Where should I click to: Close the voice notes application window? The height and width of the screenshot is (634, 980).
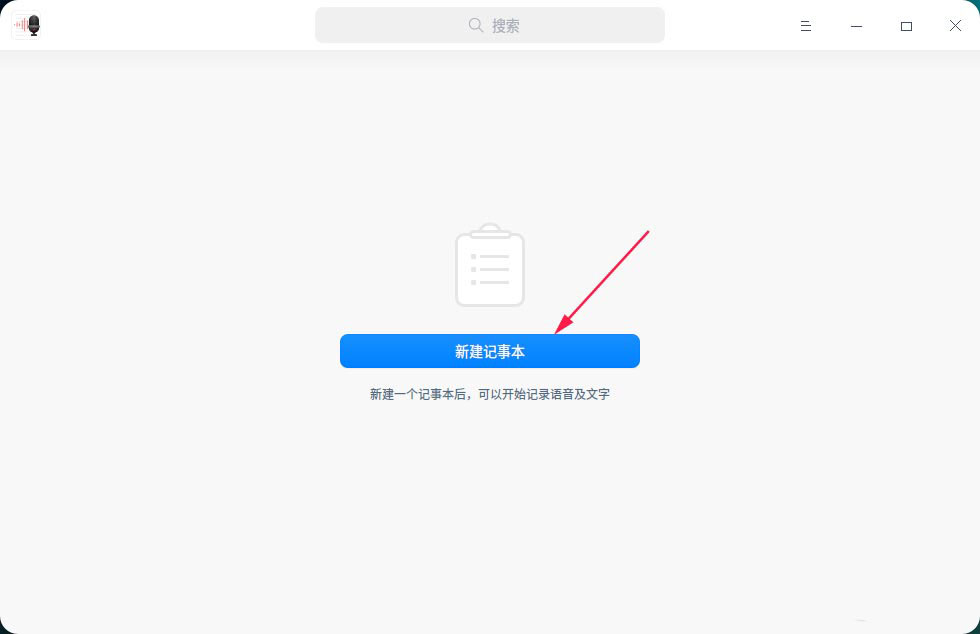[x=955, y=26]
